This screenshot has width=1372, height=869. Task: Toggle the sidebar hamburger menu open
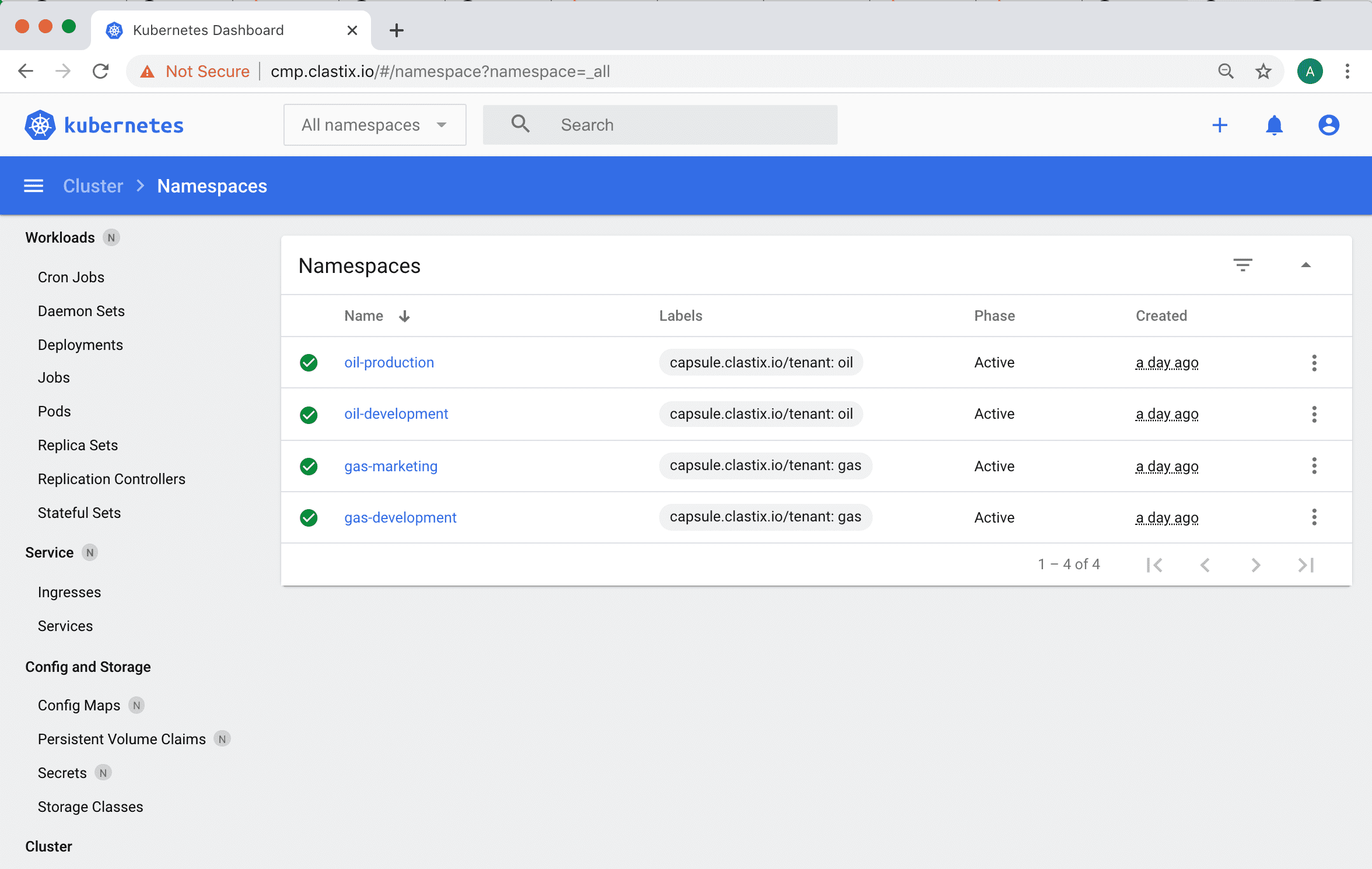click(33, 186)
